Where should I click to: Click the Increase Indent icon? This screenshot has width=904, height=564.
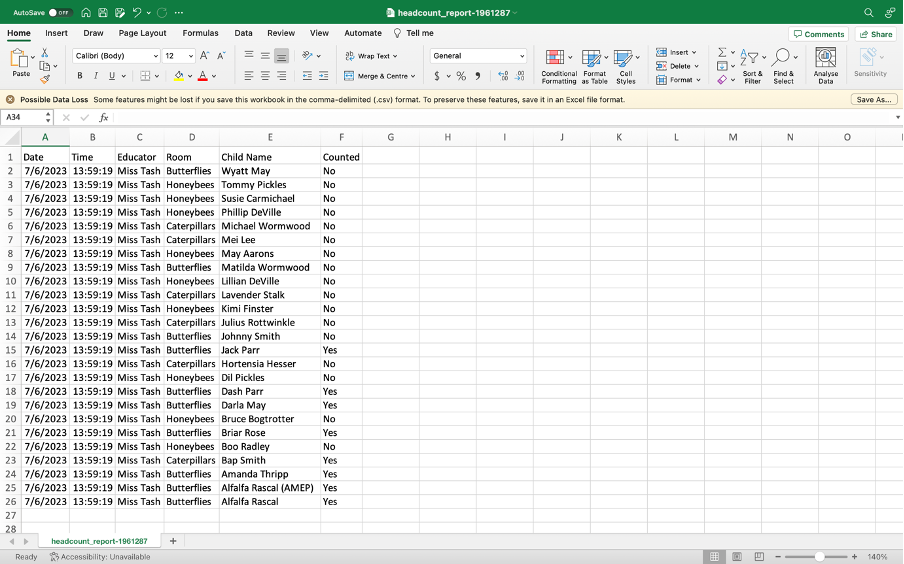324,76
